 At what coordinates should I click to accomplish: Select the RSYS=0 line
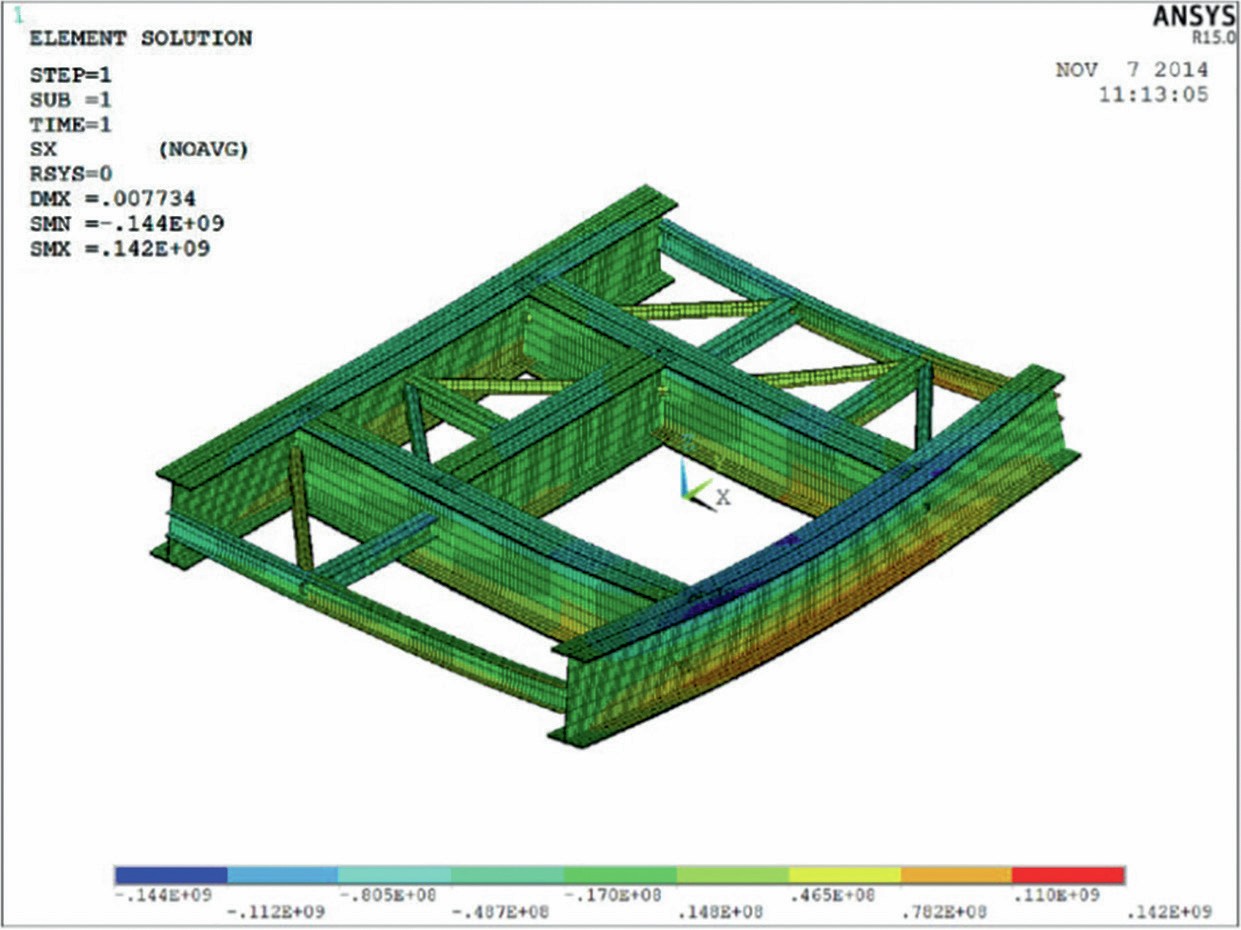[70, 175]
